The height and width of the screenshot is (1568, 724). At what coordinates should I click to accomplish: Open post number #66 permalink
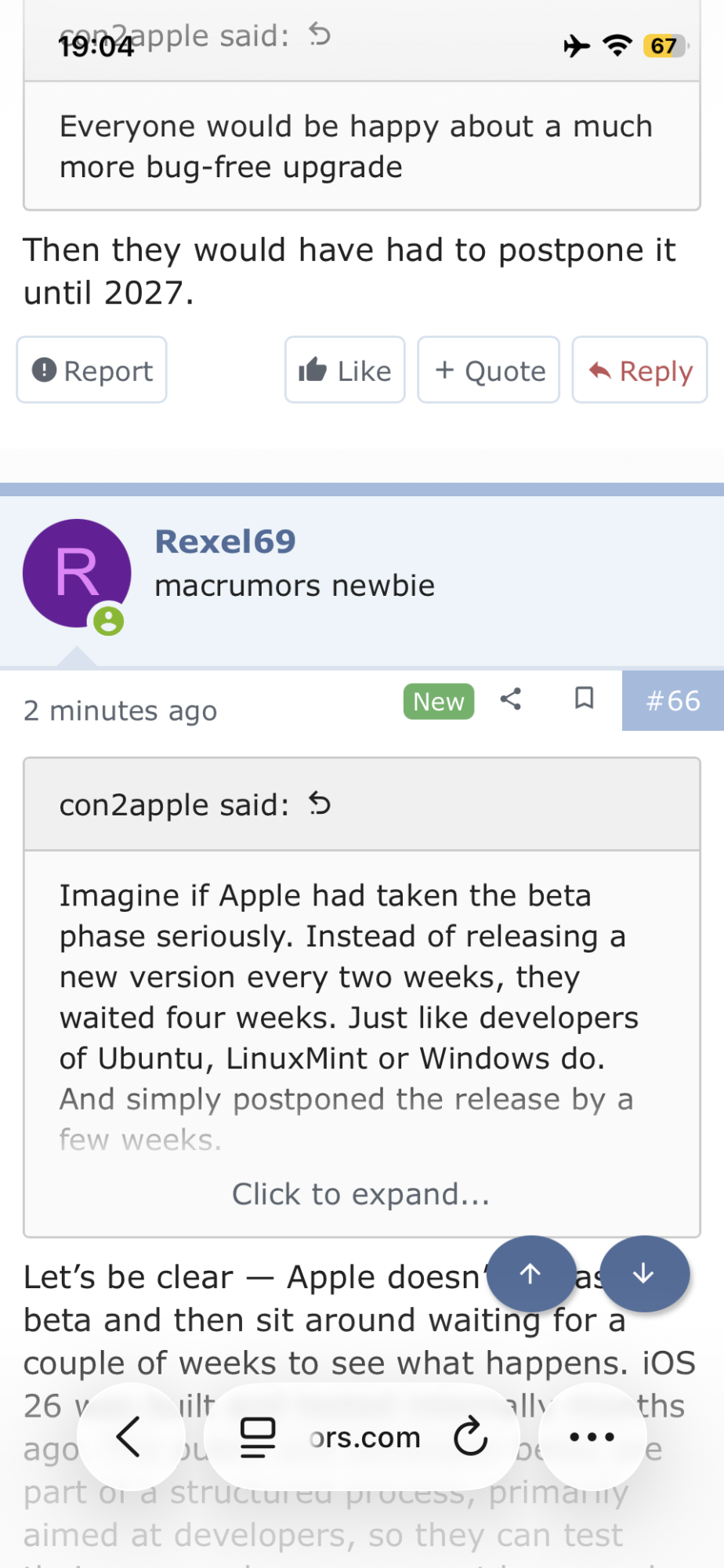click(x=672, y=701)
